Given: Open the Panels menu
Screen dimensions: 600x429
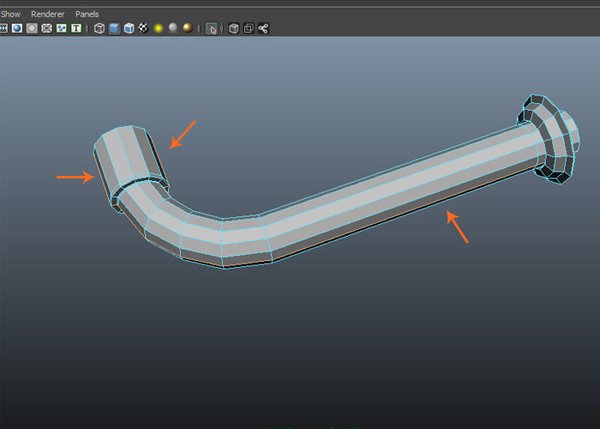Looking at the screenshot, I should 87,14.
